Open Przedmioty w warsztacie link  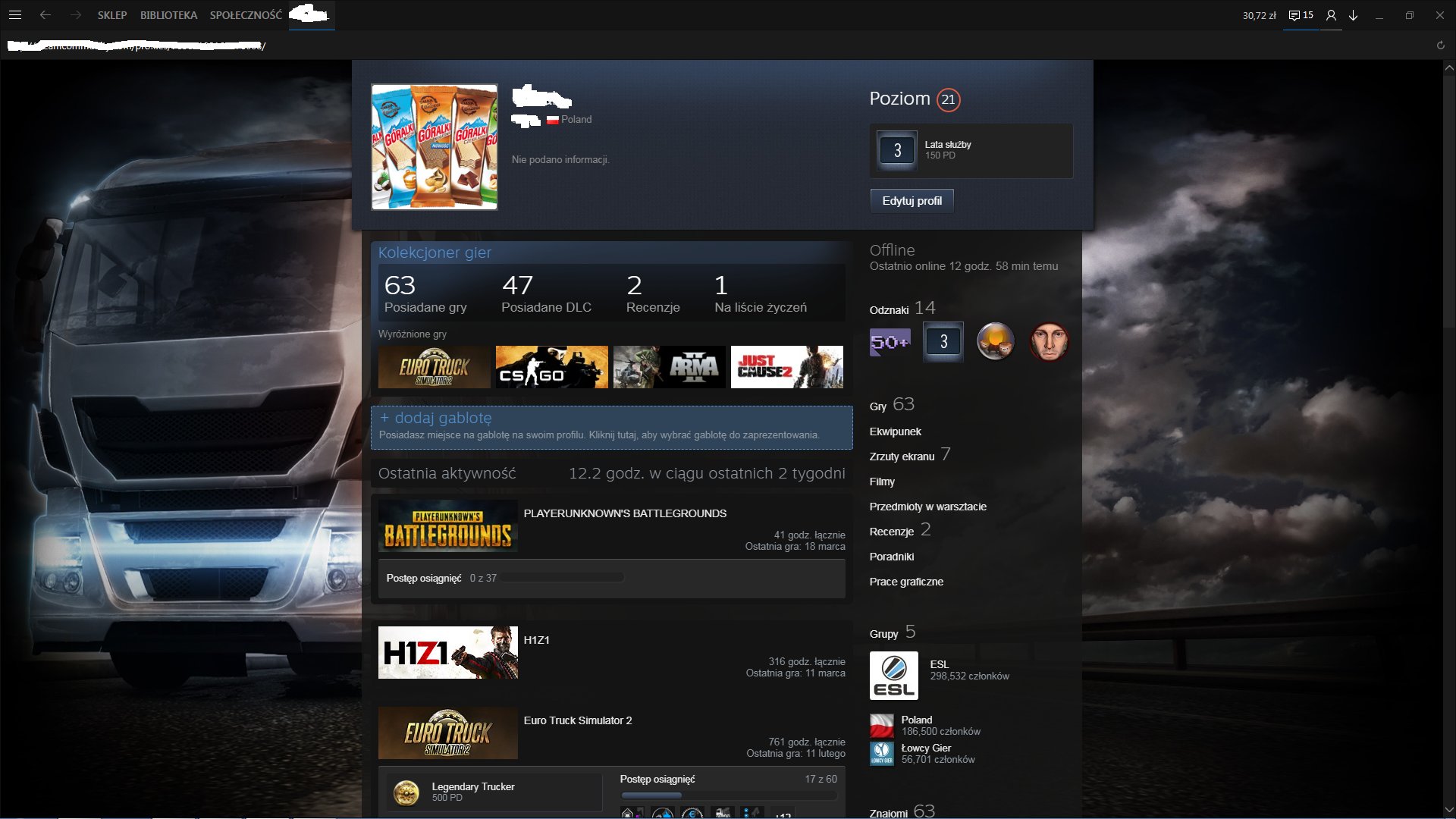pyautogui.click(x=927, y=507)
